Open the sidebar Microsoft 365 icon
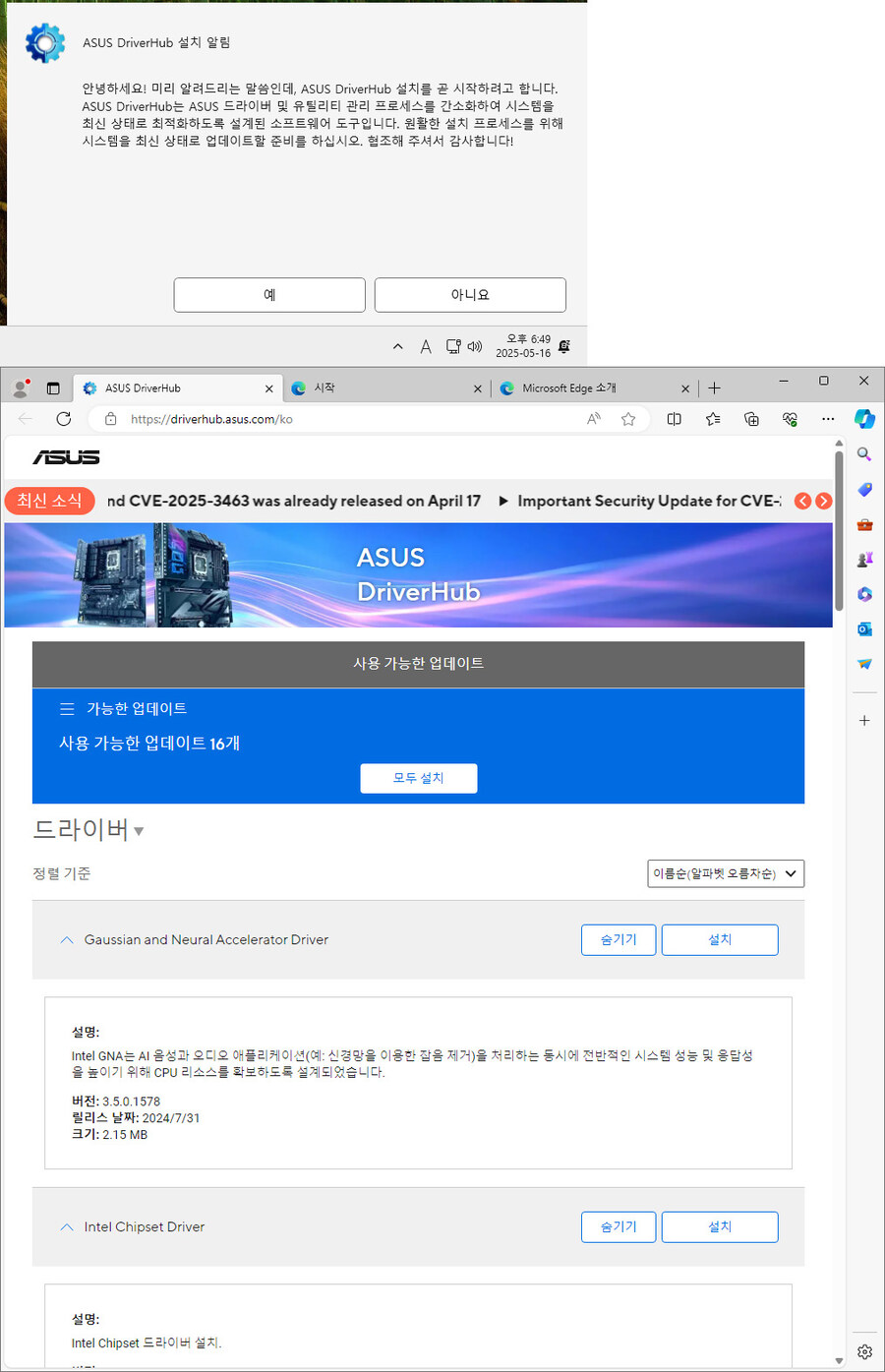The height and width of the screenshot is (1372, 885). pos(864,594)
